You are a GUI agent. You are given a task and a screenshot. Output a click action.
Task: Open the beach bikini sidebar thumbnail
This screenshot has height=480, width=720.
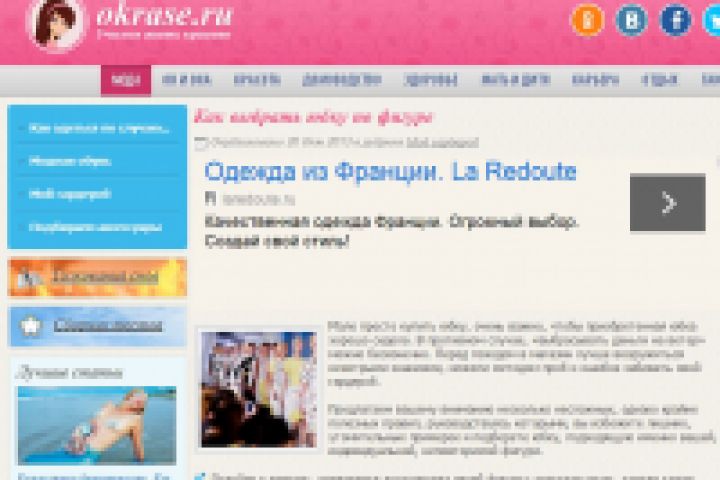(x=97, y=426)
